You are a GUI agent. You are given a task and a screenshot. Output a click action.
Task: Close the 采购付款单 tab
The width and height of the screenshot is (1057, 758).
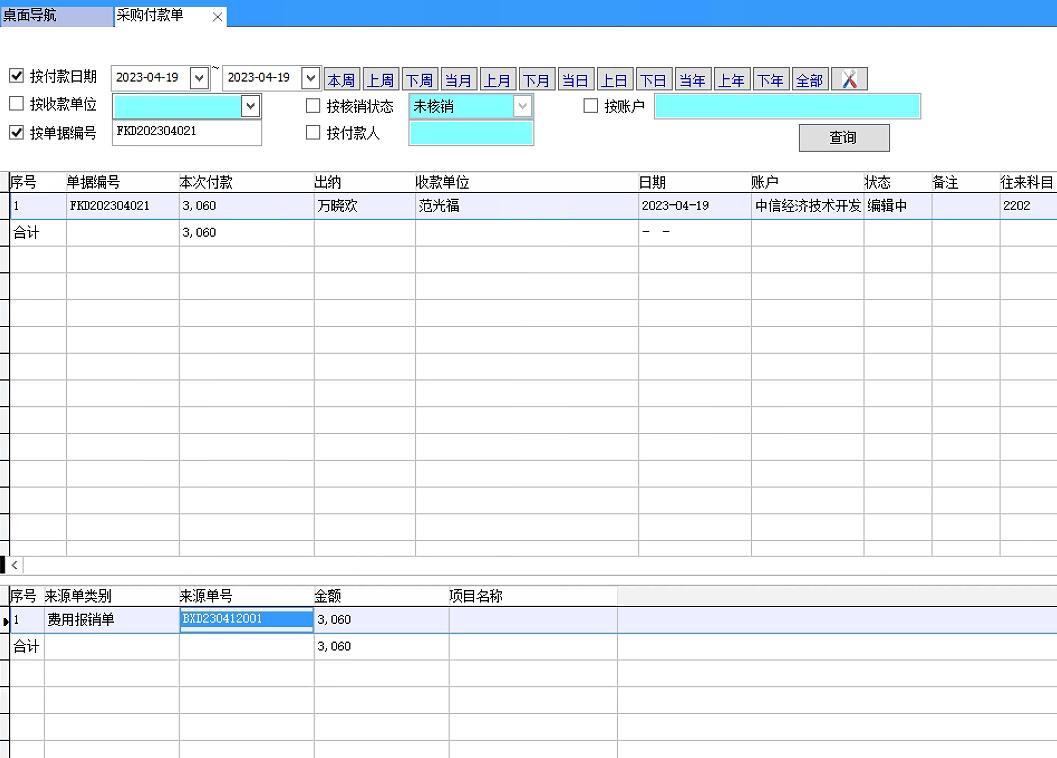tap(218, 17)
